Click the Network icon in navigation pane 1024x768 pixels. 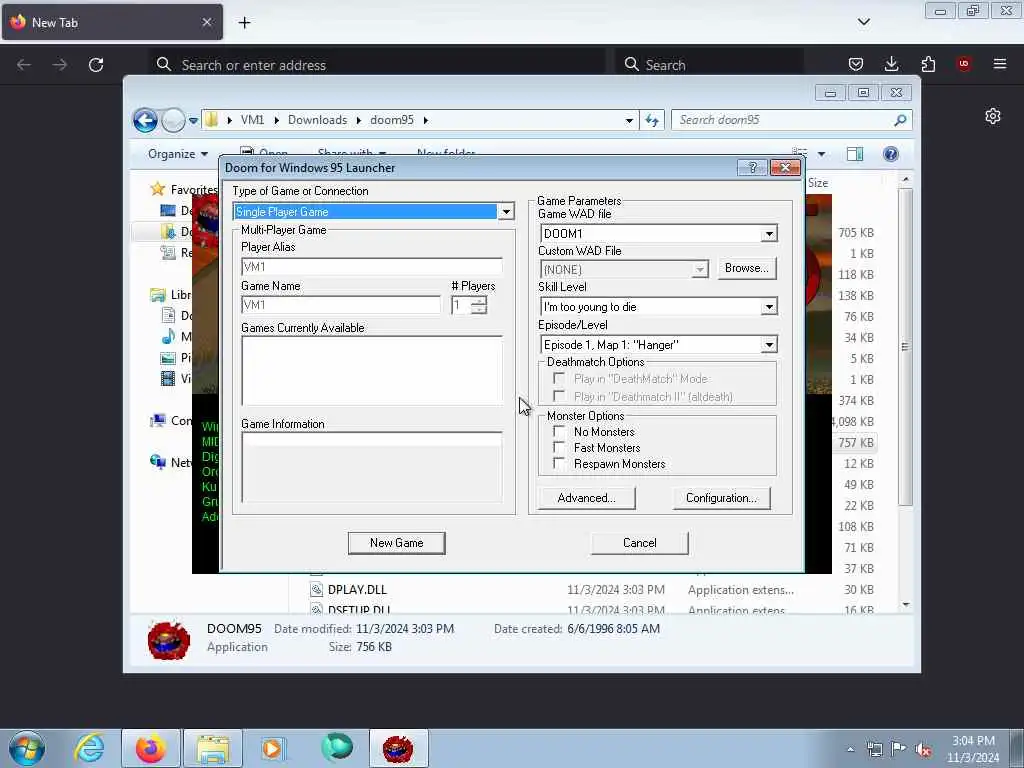[157, 462]
